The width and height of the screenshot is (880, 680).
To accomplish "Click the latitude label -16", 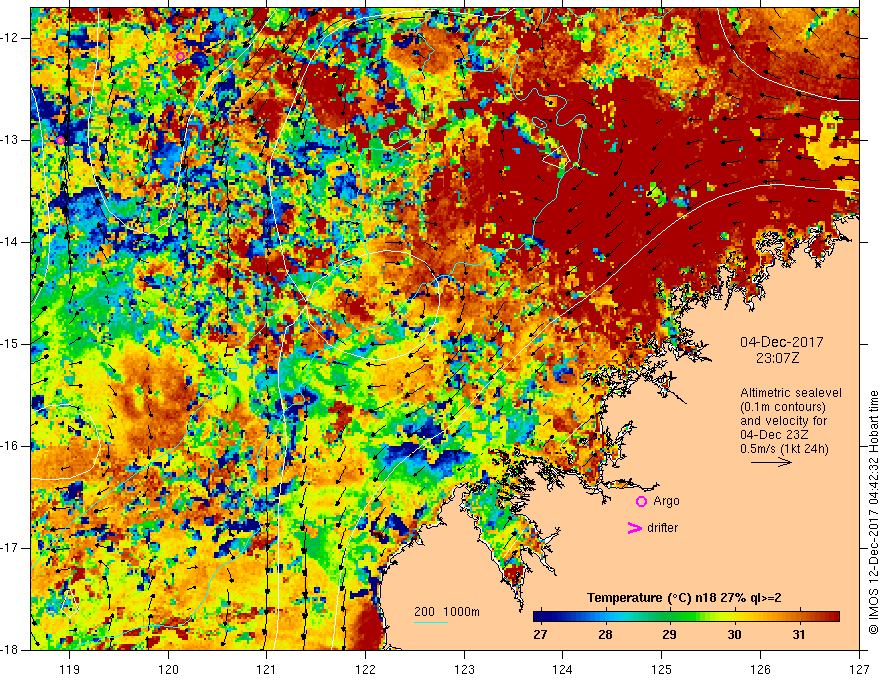I will tap(11, 446).
